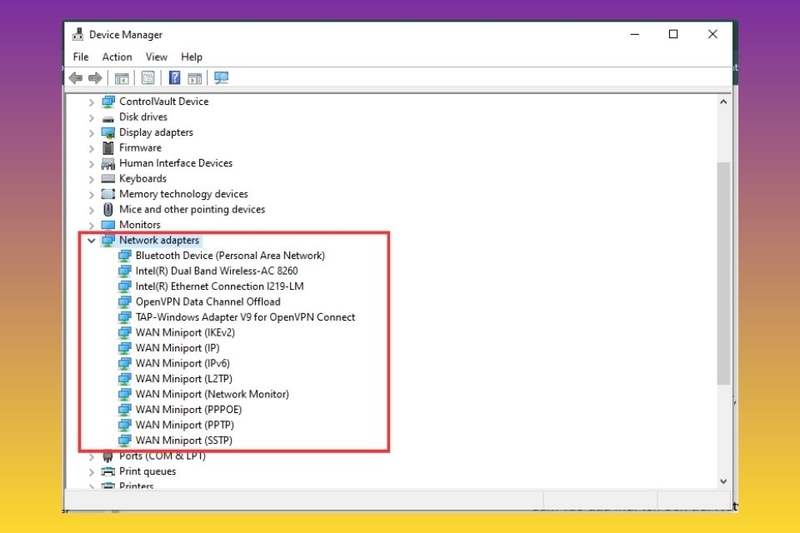
Task: Click the Ports (COM & LPT) icon
Action: tap(108, 456)
